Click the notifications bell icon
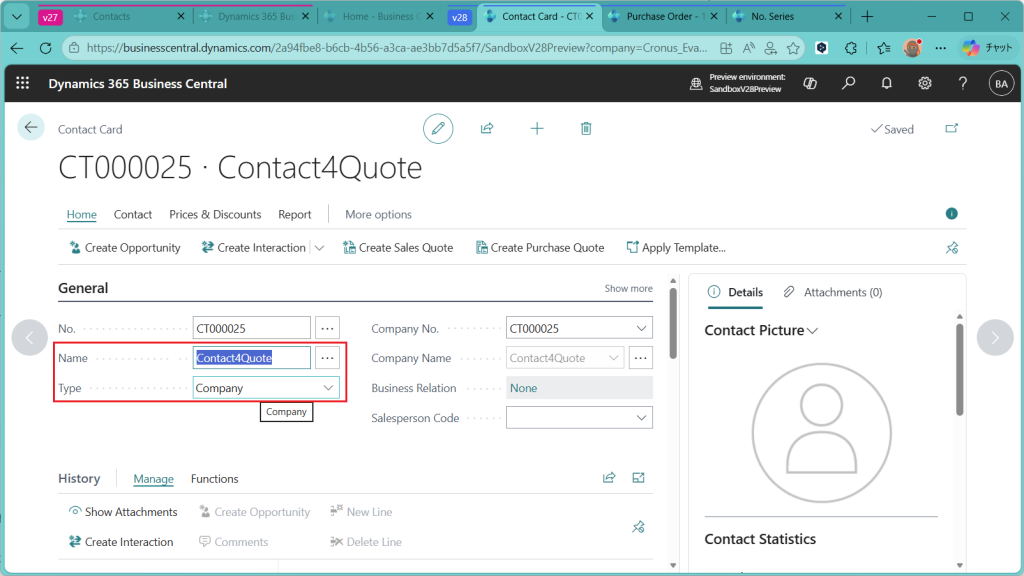The image size is (1024, 576). (886, 84)
